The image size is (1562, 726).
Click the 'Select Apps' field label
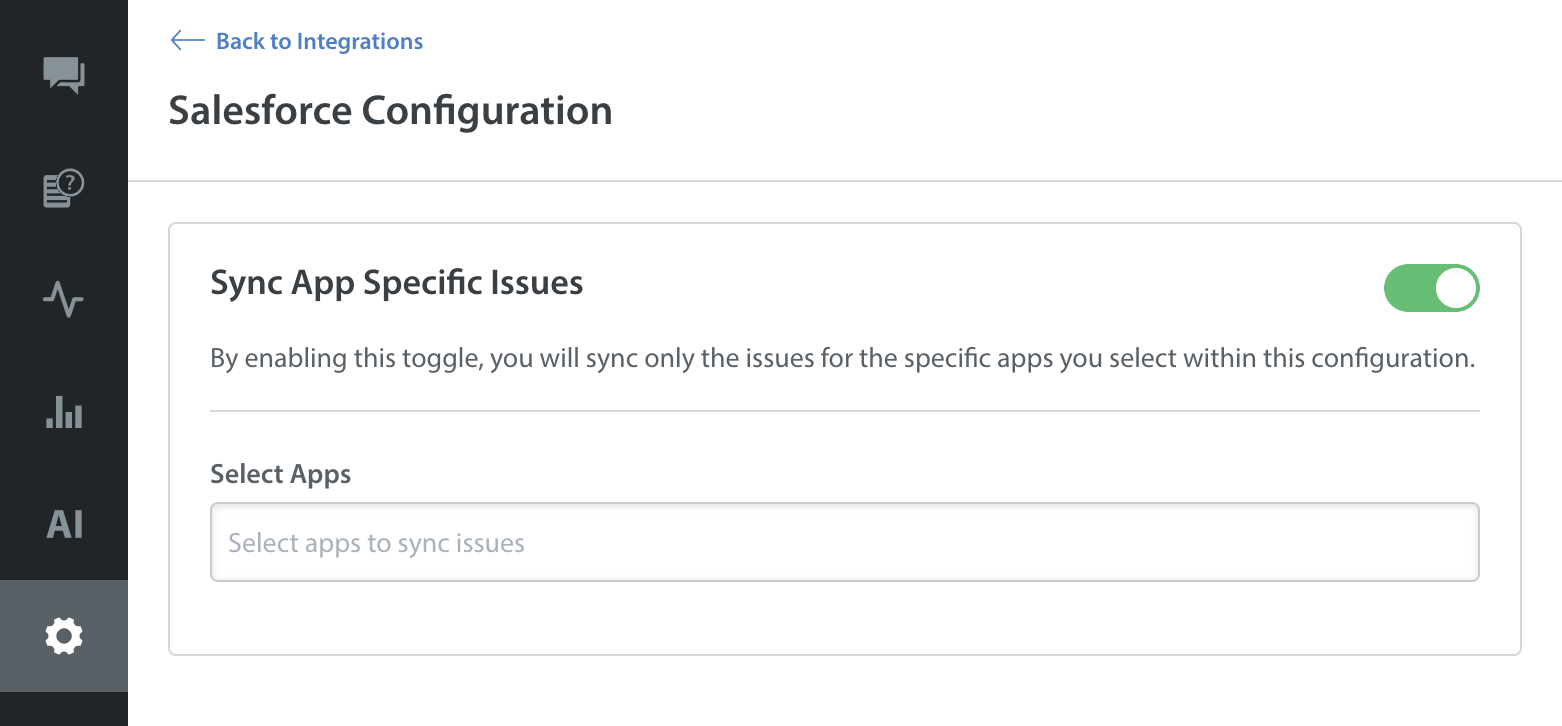pos(280,474)
